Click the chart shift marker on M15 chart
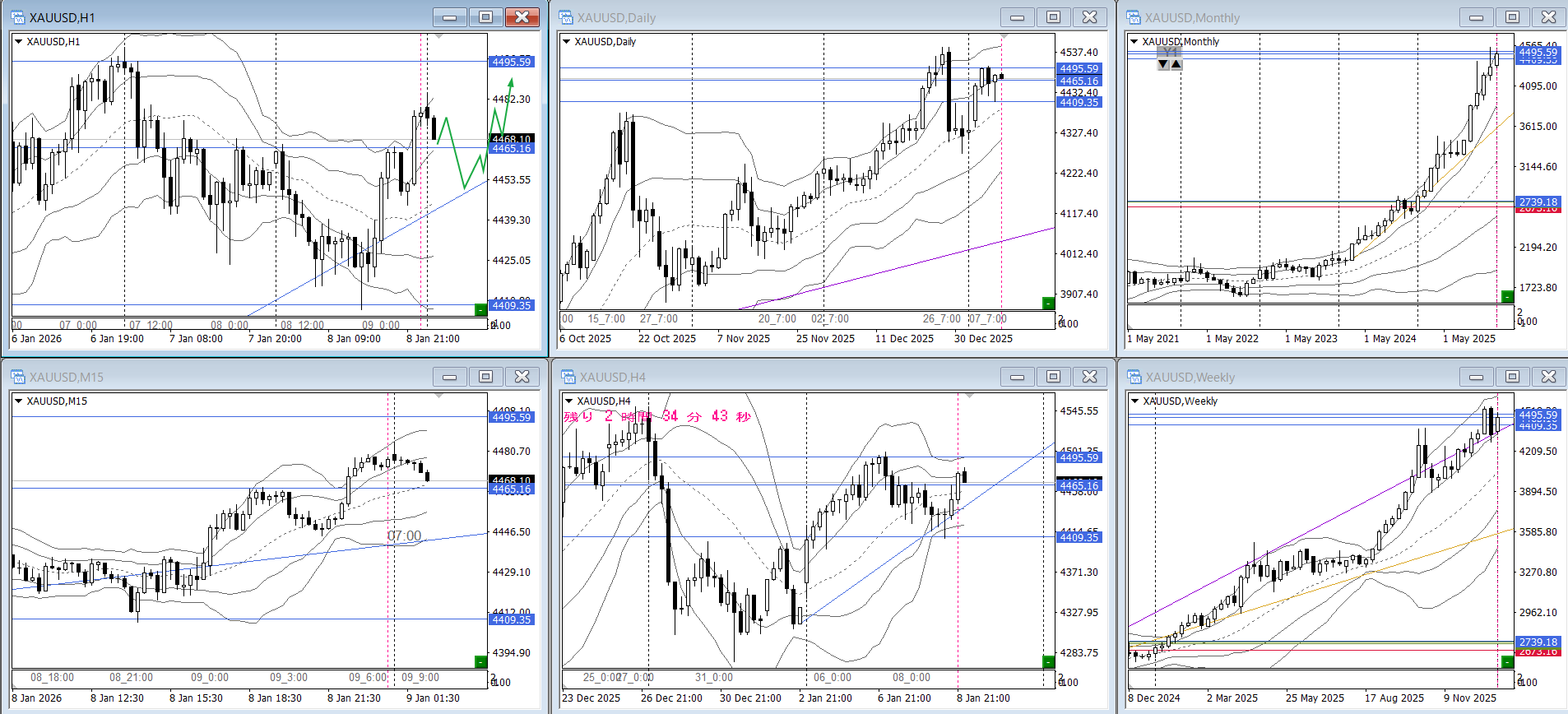This screenshot has width=1568, height=714. click(x=439, y=396)
